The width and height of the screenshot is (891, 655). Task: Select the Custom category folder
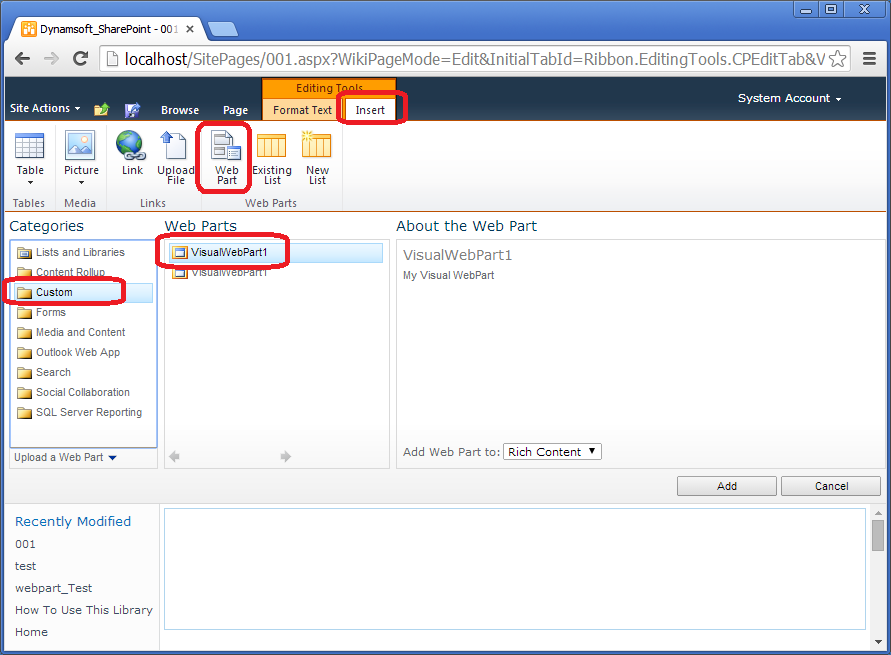coord(54,292)
